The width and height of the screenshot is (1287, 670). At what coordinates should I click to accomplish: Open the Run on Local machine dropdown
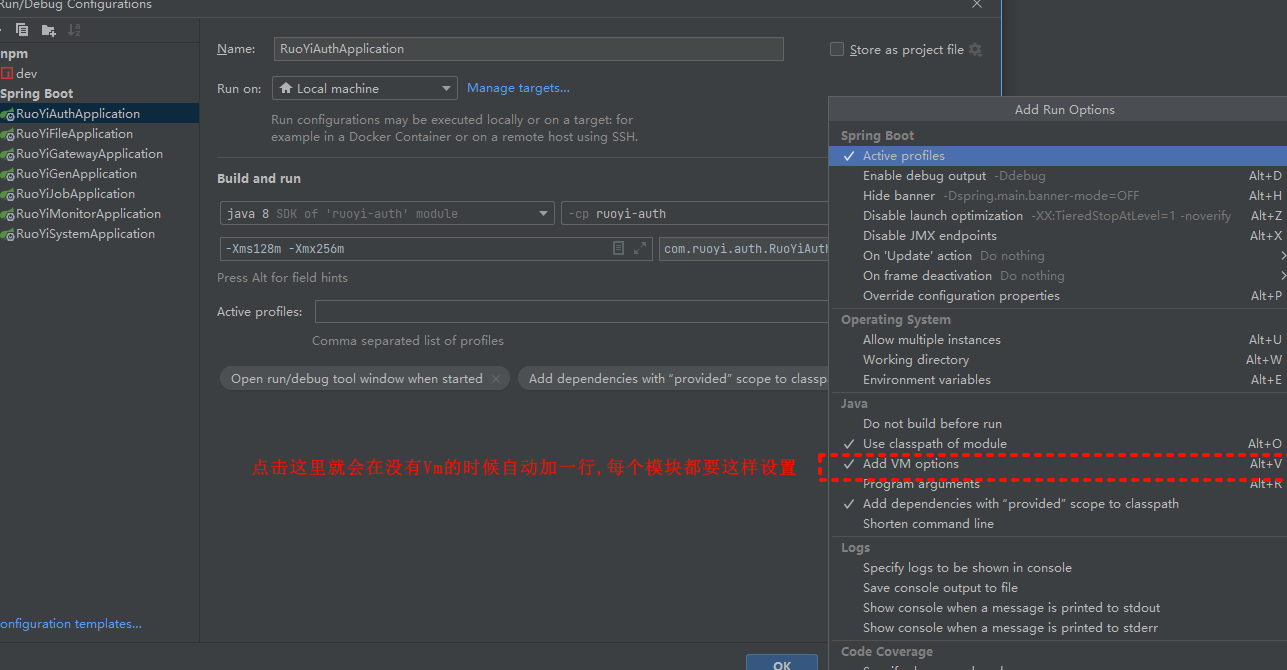click(365, 88)
